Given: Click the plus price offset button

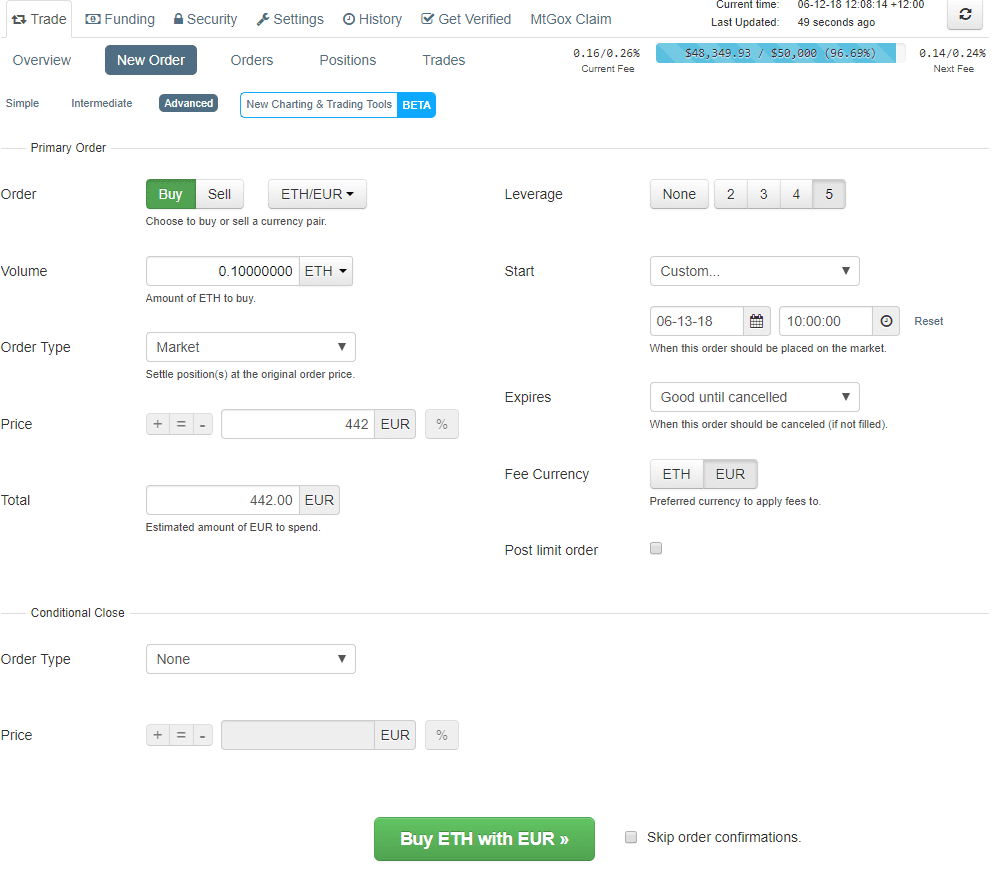Looking at the screenshot, I should [x=158, y=424].
